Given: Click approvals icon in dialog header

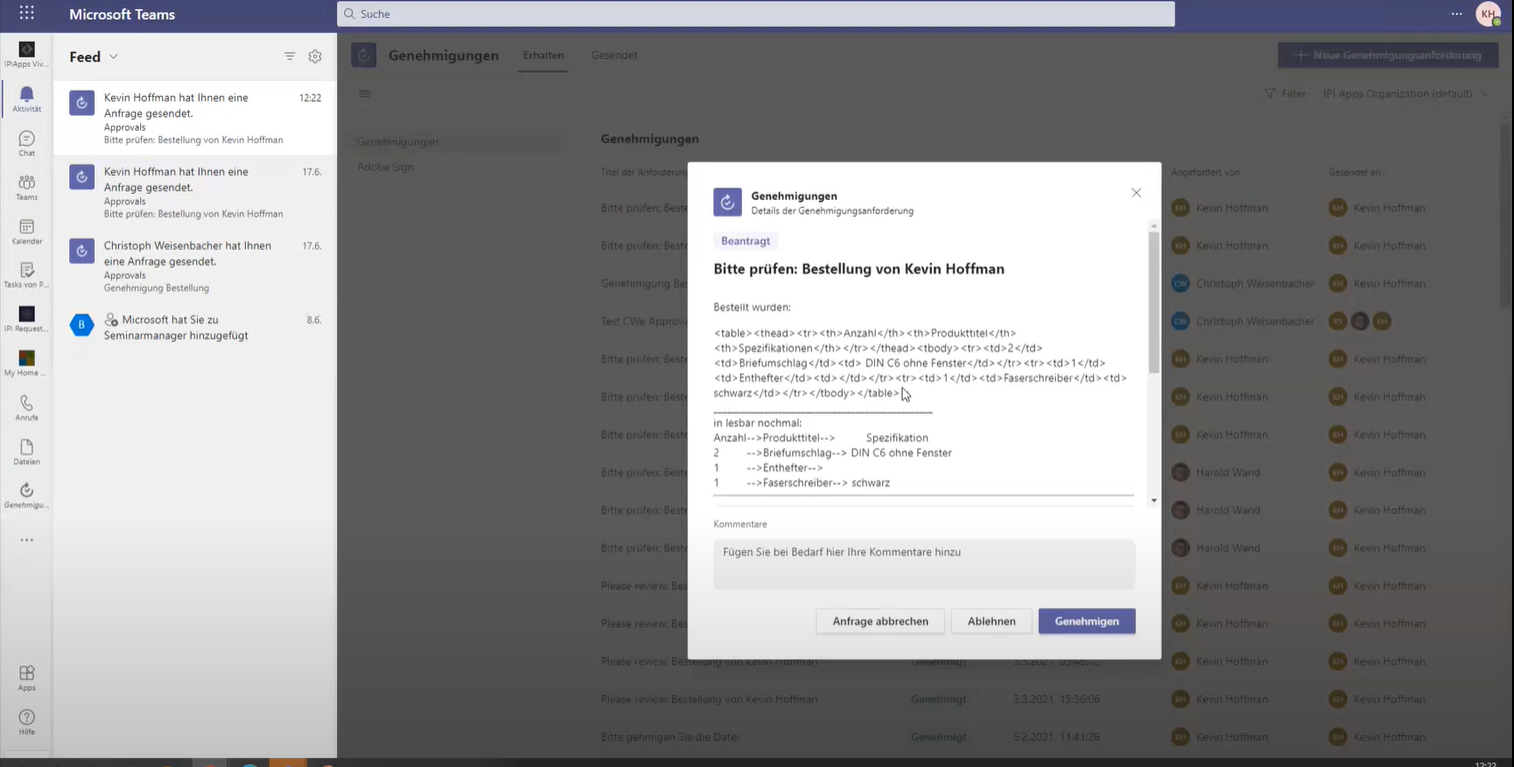Looking at the screenshot, I should (727, 202).
